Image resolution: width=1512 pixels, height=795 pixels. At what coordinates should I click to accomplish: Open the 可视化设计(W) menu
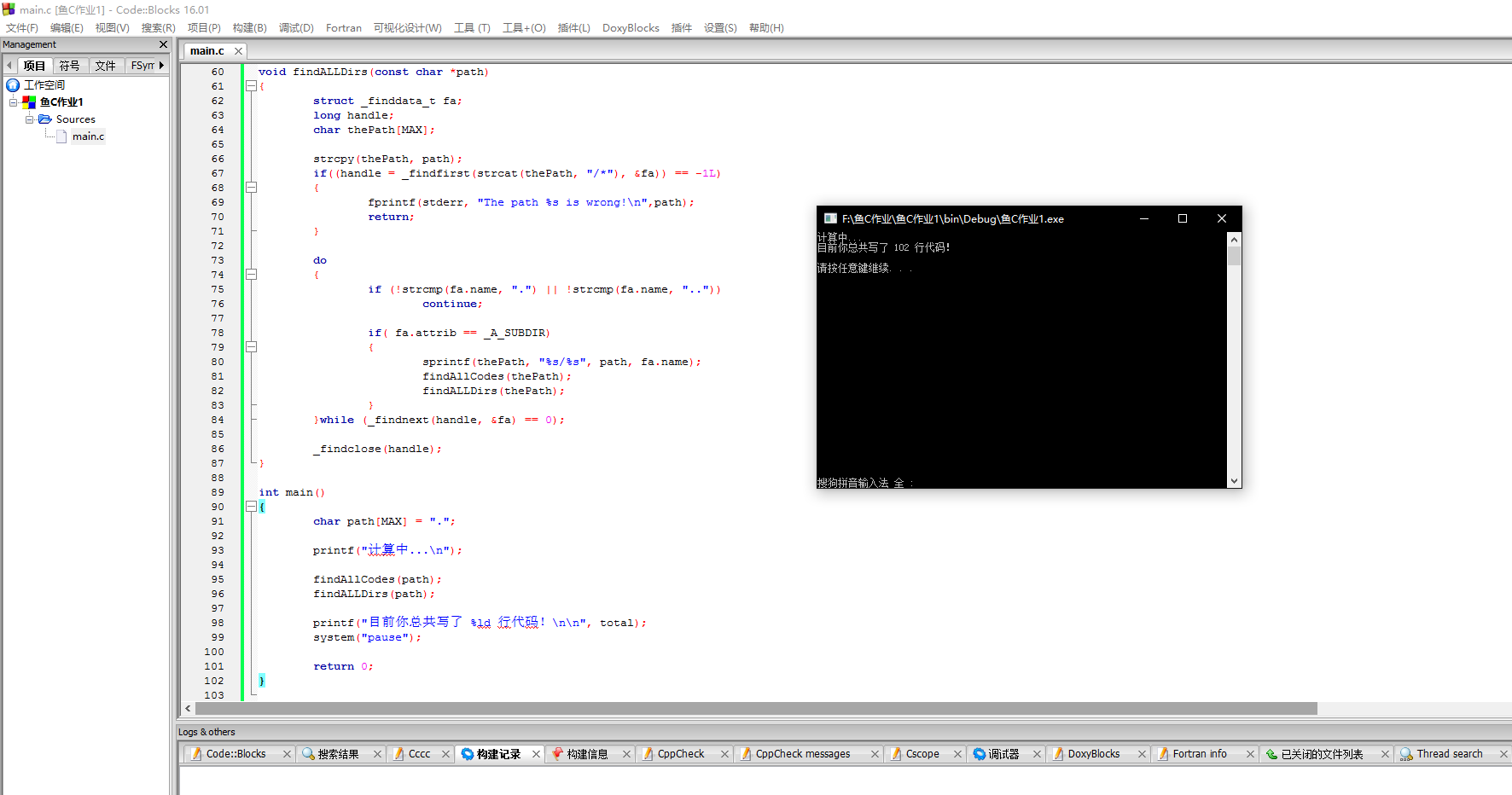(408, 28)
